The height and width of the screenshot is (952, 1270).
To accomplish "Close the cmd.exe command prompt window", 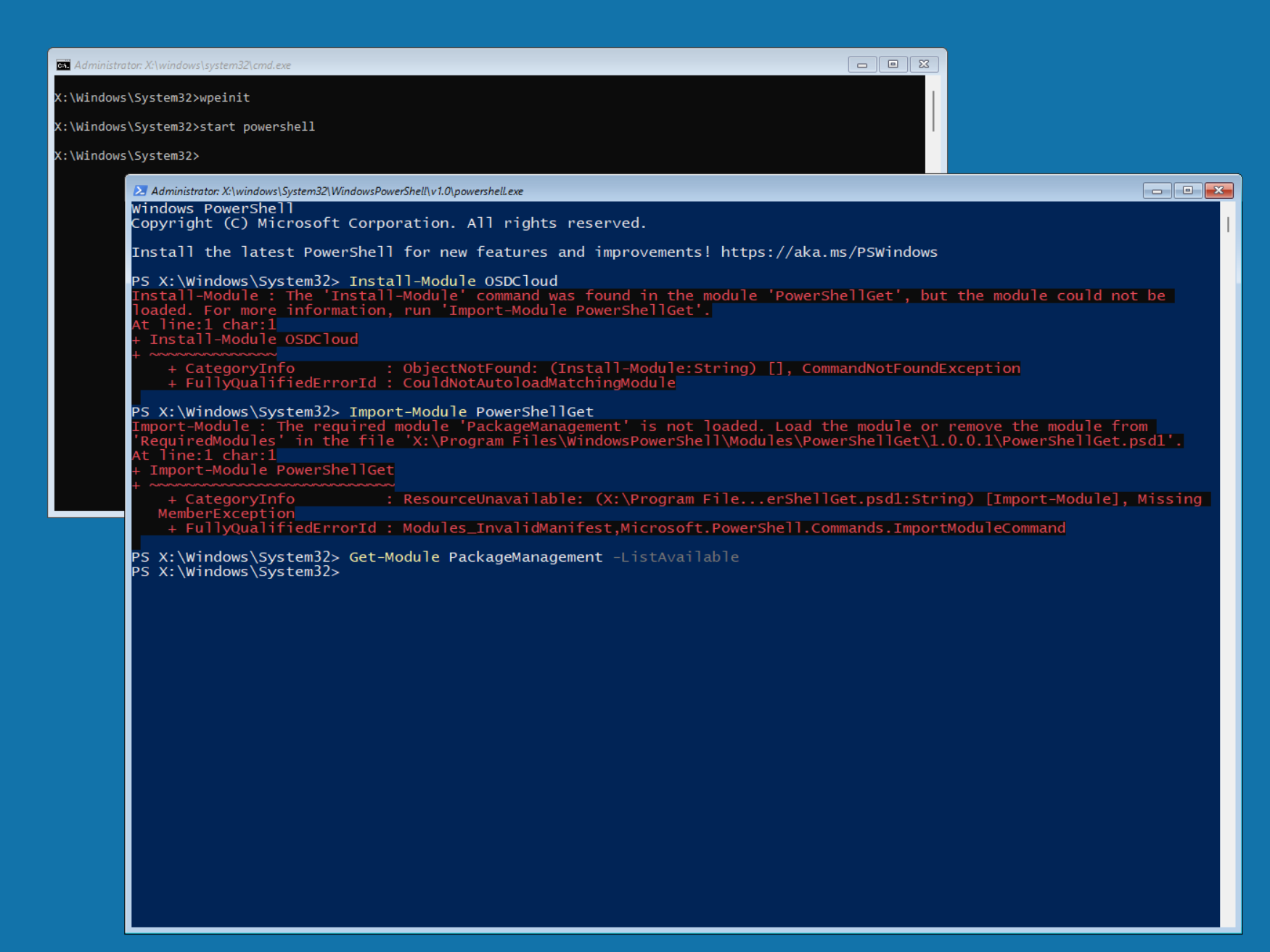I will click(x=924, y=65).
